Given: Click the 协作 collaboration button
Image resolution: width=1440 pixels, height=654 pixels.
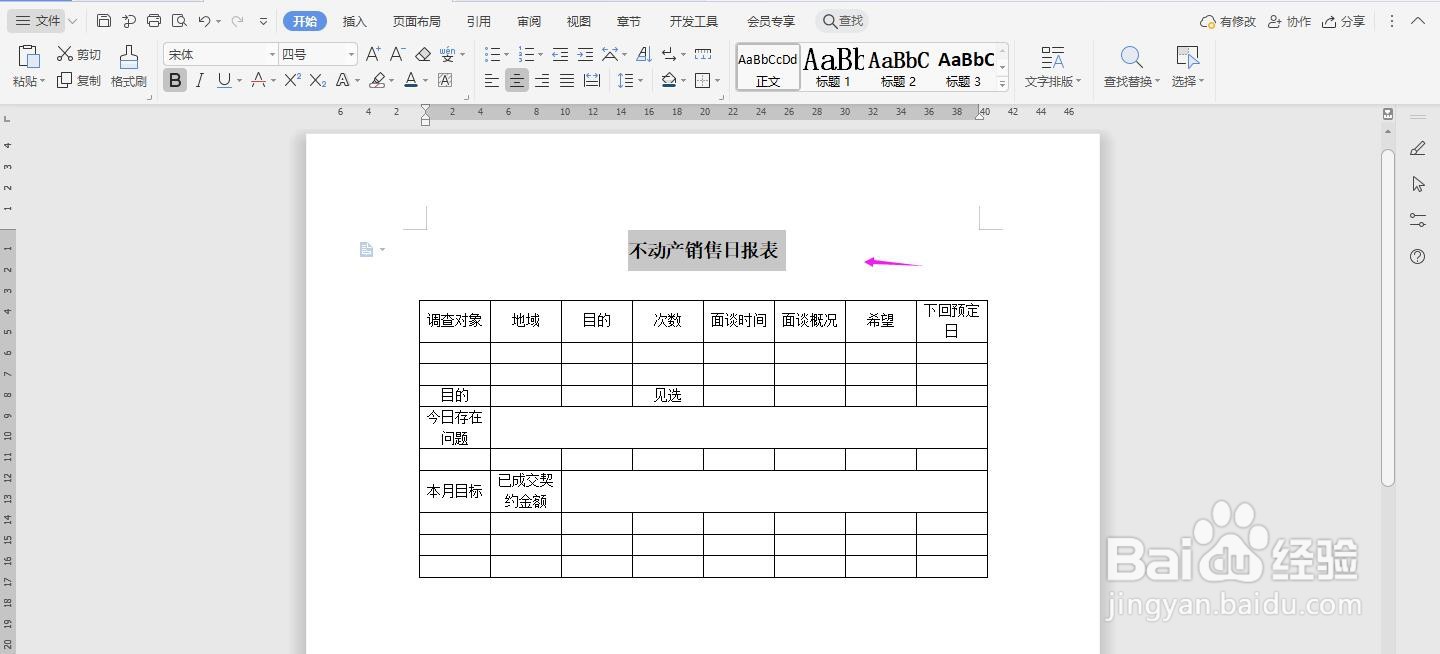Looking at the screenshot, I should coord(1289,20).
